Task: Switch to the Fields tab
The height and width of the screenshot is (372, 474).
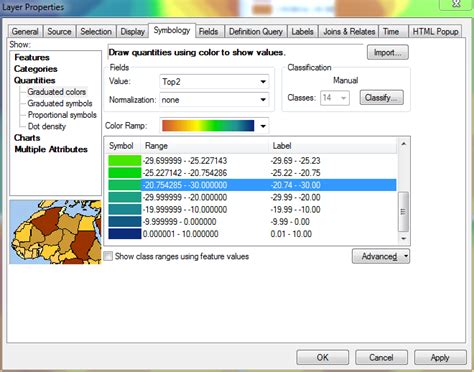Action: 209,32
